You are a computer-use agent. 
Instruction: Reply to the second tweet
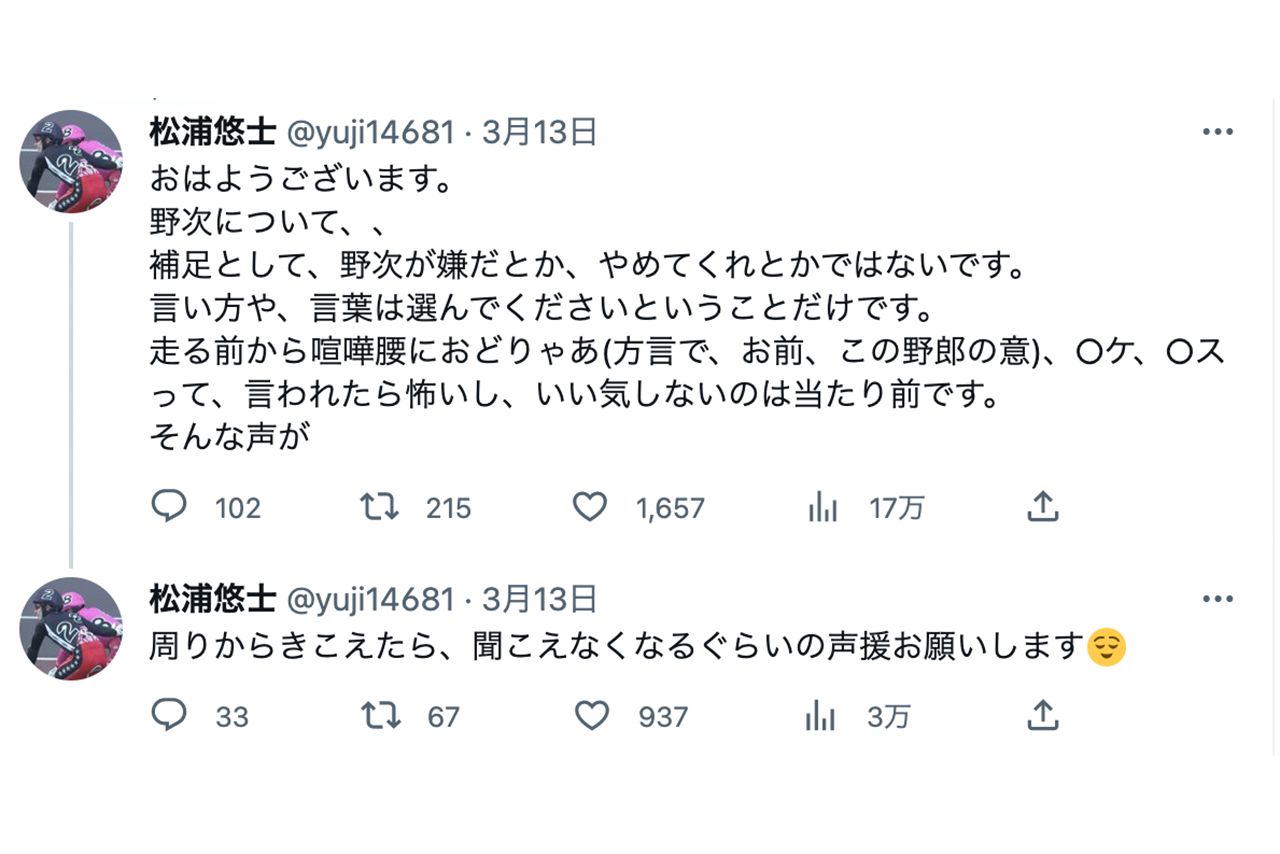coord(169,716)
